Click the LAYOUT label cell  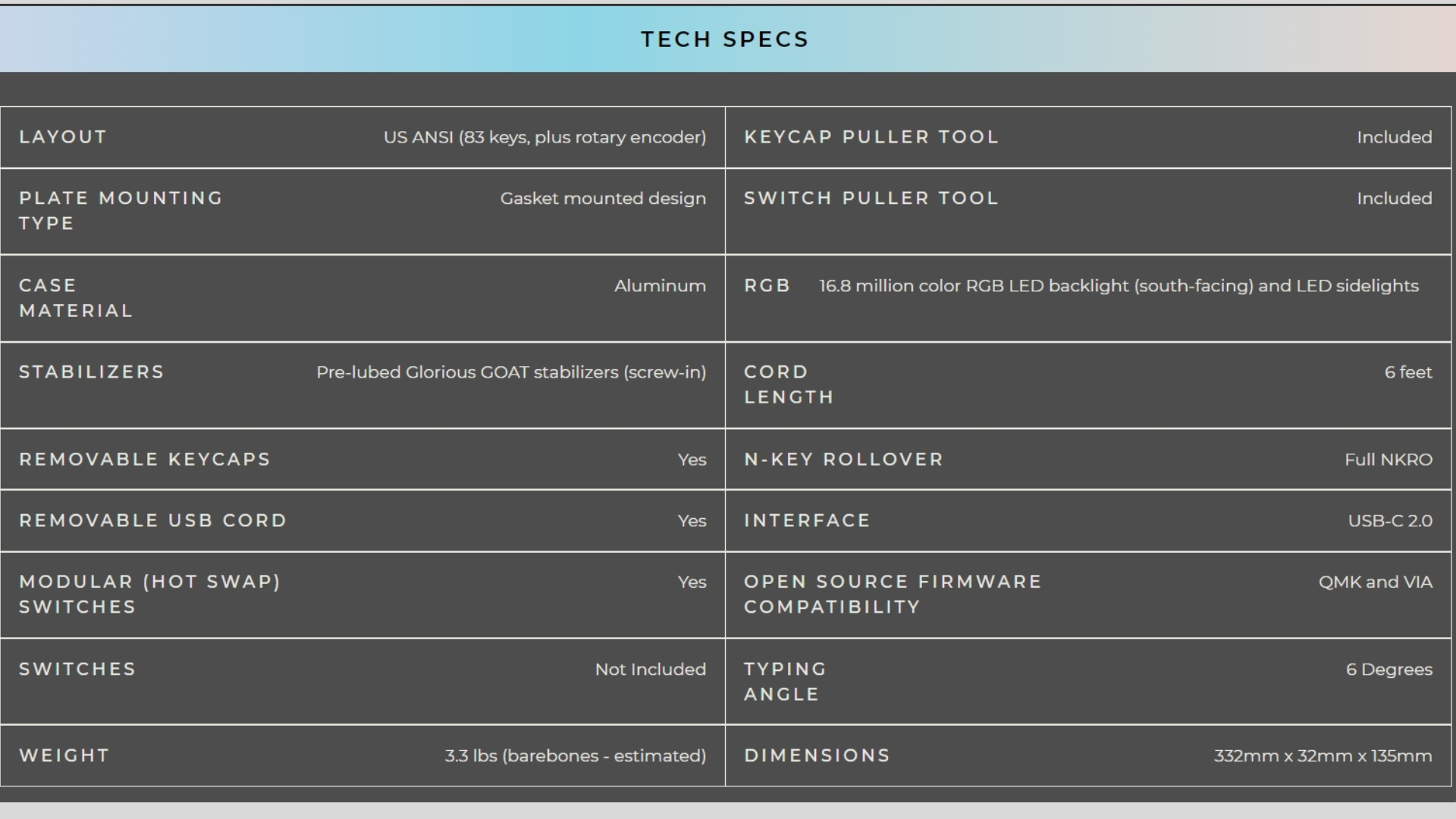(x=63, y=137)
